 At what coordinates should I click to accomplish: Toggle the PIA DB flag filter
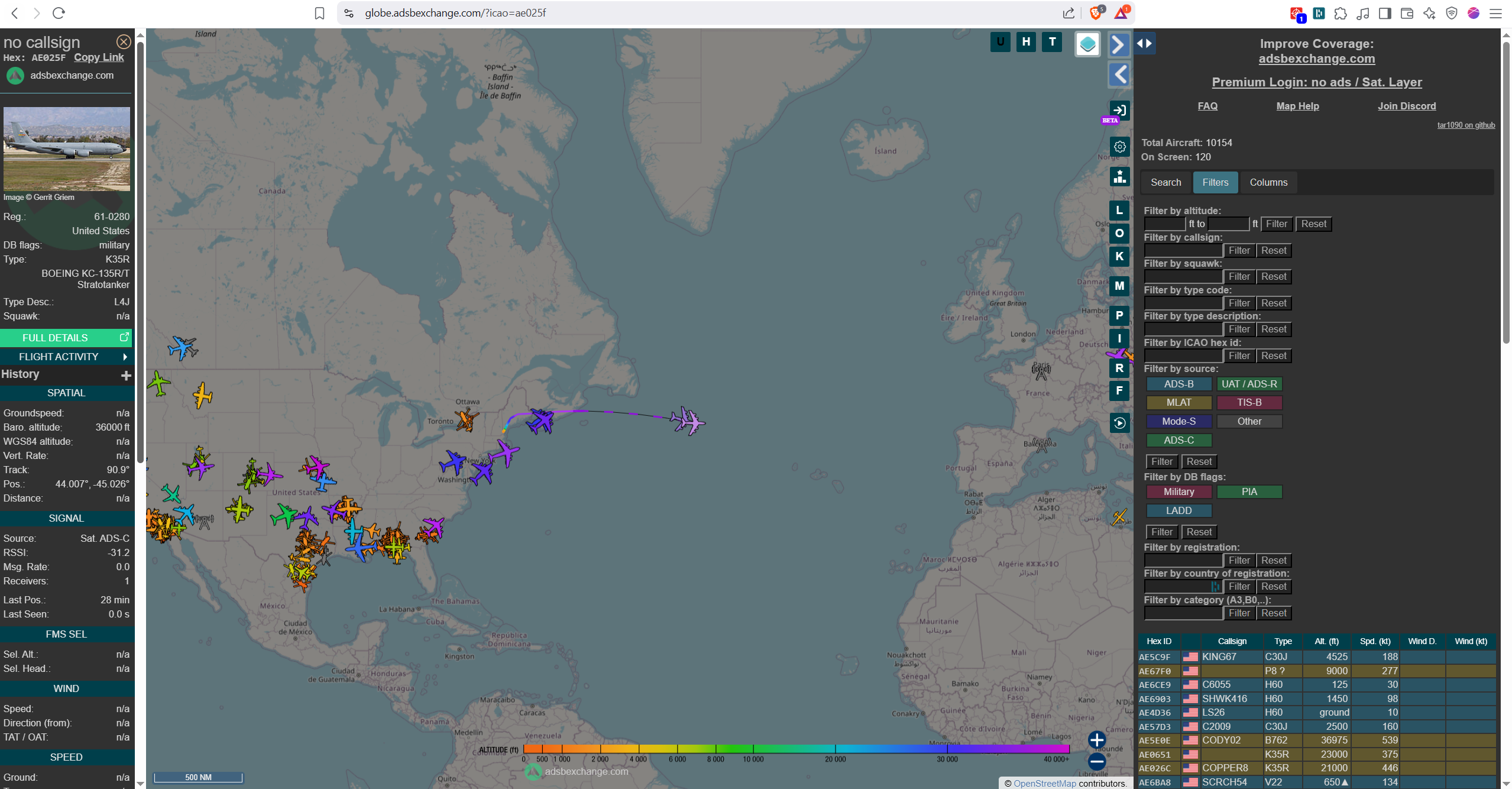1249,491
